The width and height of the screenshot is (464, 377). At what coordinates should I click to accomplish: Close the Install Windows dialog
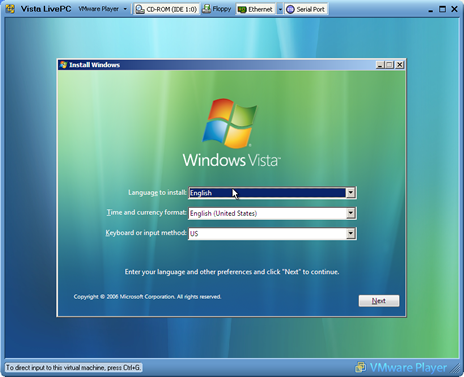click(x=400, y=65)
